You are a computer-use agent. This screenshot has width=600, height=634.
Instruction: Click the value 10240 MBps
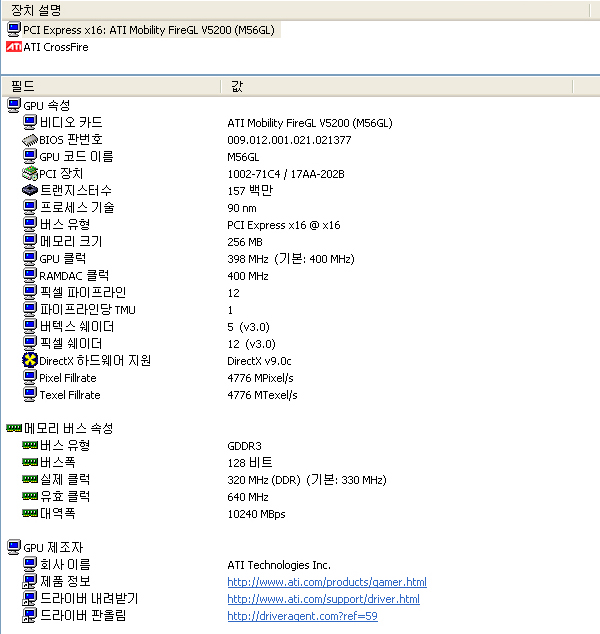click(256, 514)
